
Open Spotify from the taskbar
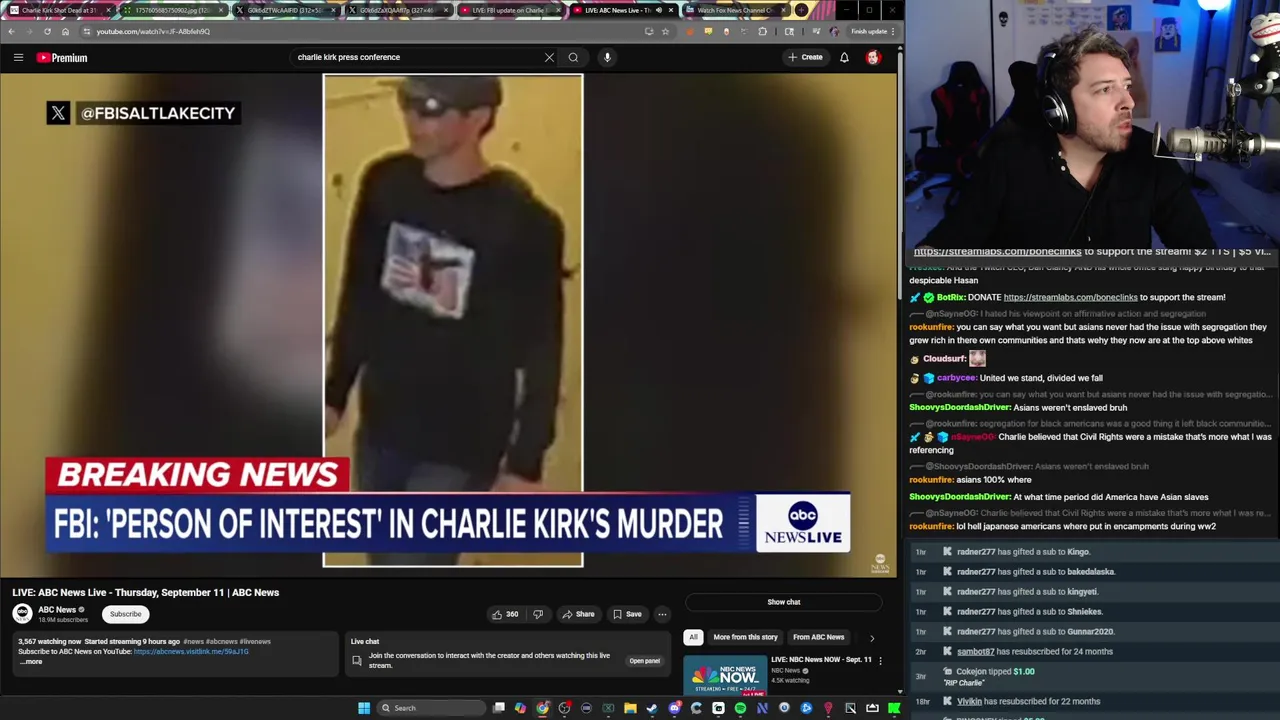(x=740, y=708)
